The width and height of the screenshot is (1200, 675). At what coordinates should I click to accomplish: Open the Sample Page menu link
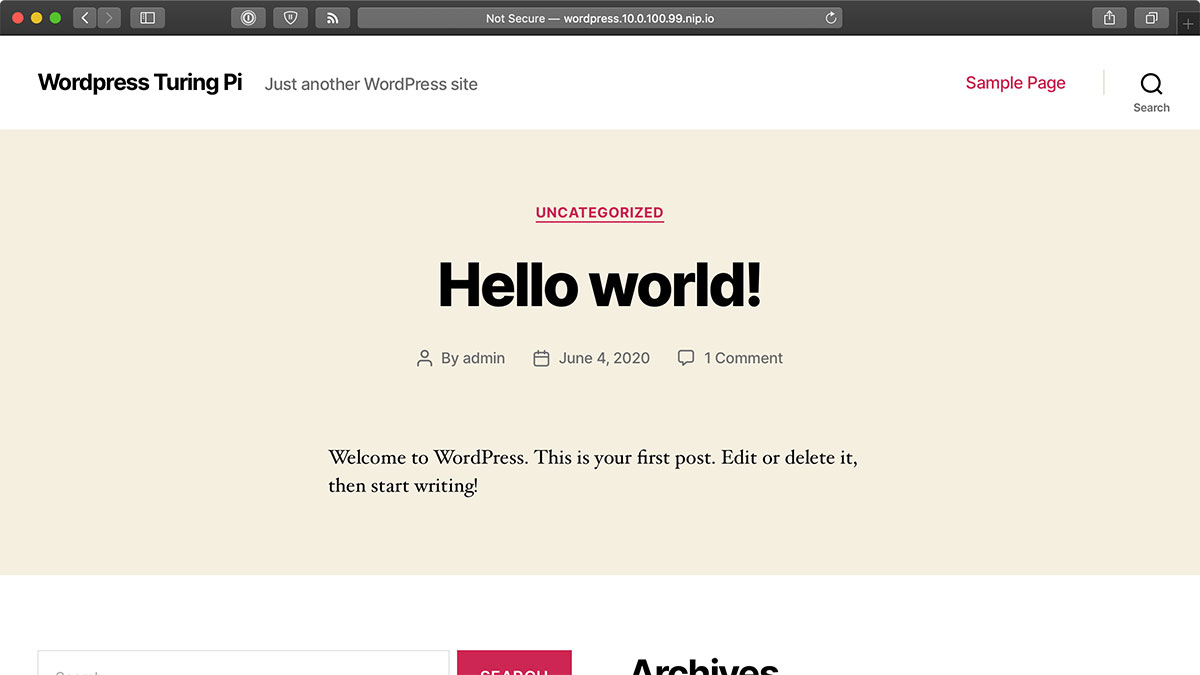1015,83
